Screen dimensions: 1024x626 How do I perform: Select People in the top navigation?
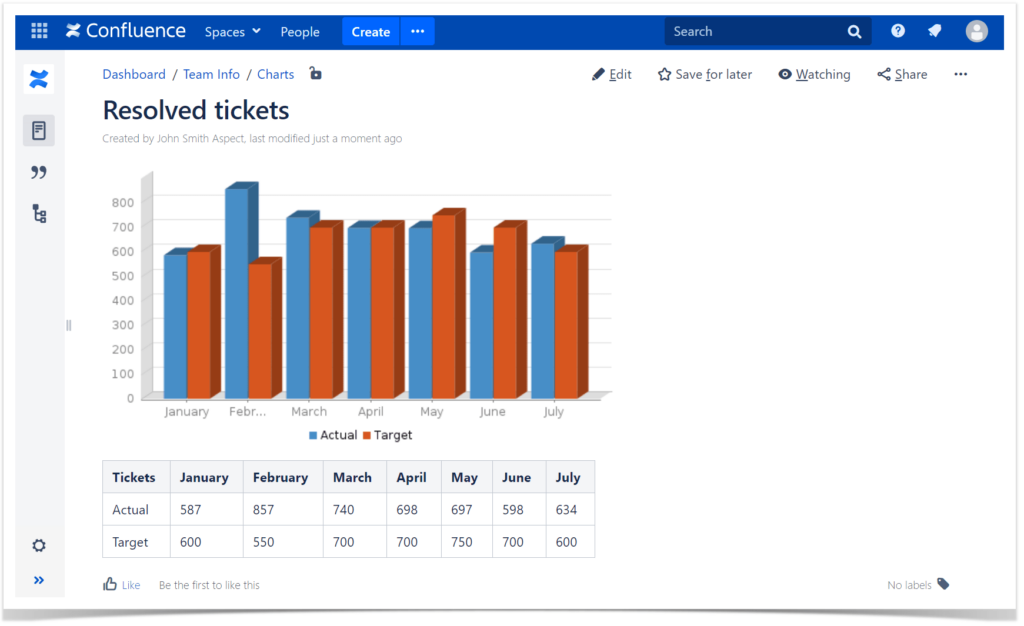(x=299, y=31)
